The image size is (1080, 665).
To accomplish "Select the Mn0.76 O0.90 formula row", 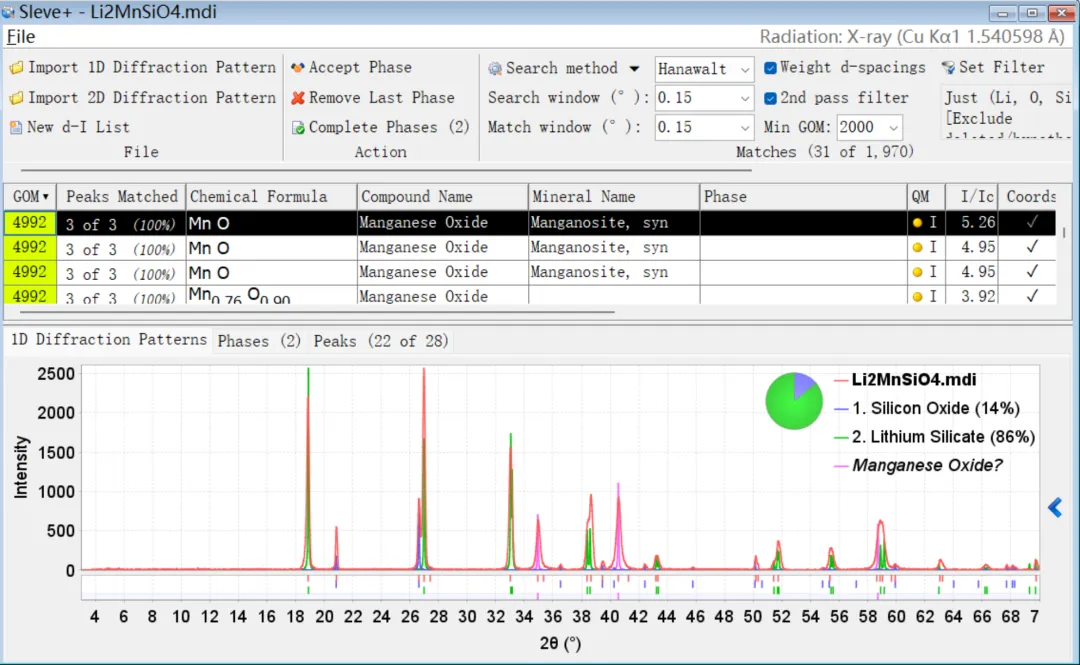I will click(530, 296).
